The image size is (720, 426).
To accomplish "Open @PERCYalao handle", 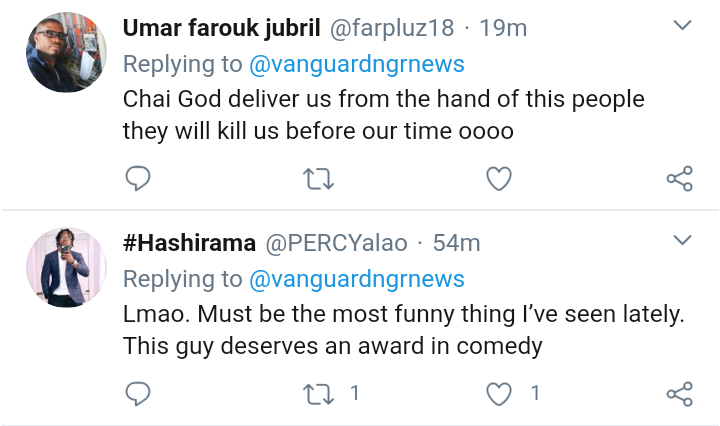I will (x=336, y=243).
